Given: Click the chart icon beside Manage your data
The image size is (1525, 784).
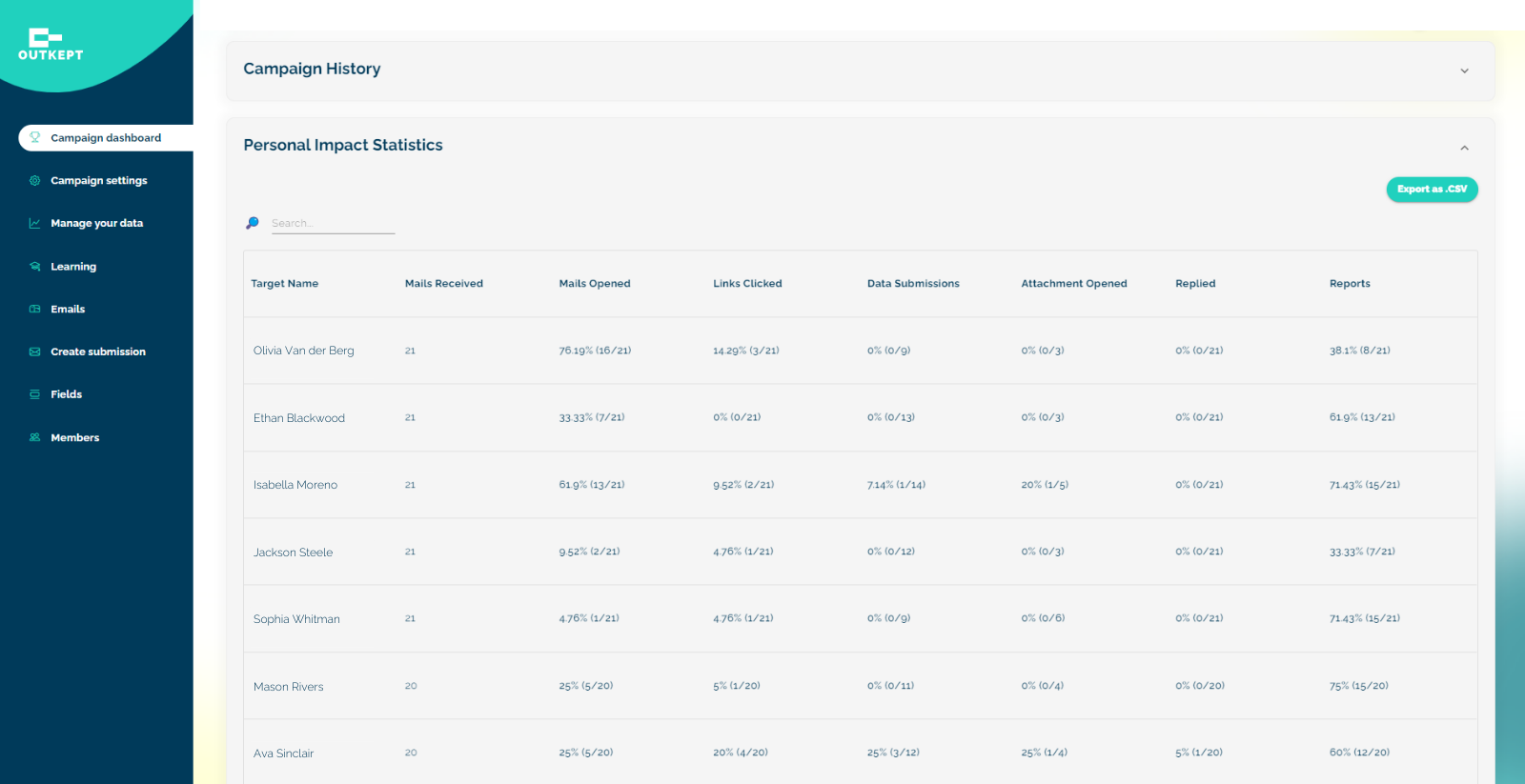Looking at the screenshot, I should (35, 223).
